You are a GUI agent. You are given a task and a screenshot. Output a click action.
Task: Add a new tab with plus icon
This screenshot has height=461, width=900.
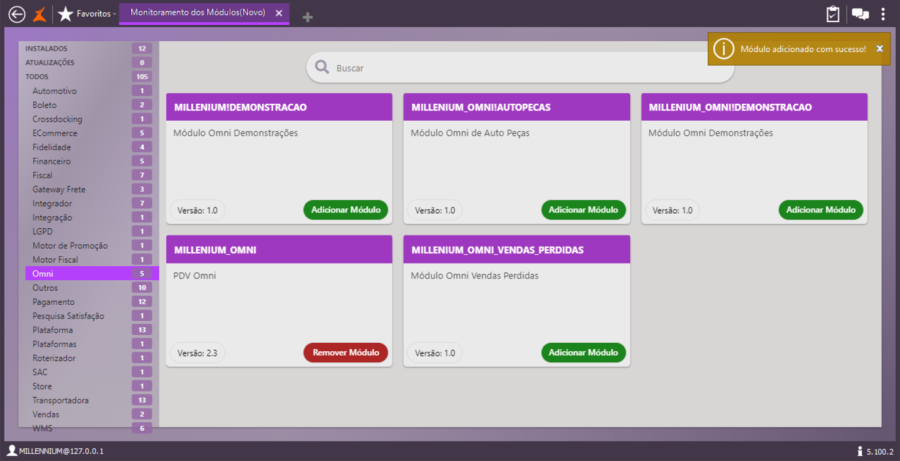308,17
